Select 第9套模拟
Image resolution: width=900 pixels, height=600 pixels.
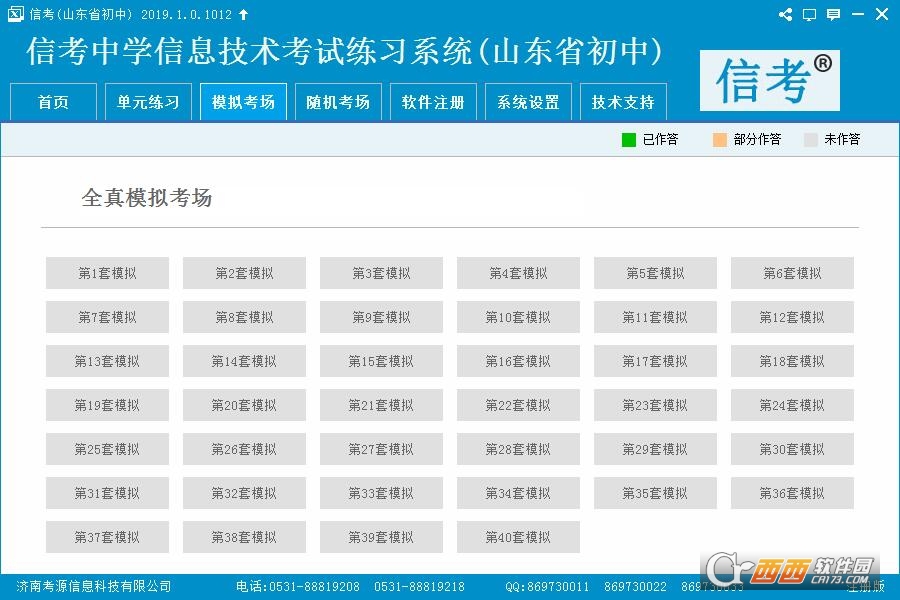pos(381,317)
